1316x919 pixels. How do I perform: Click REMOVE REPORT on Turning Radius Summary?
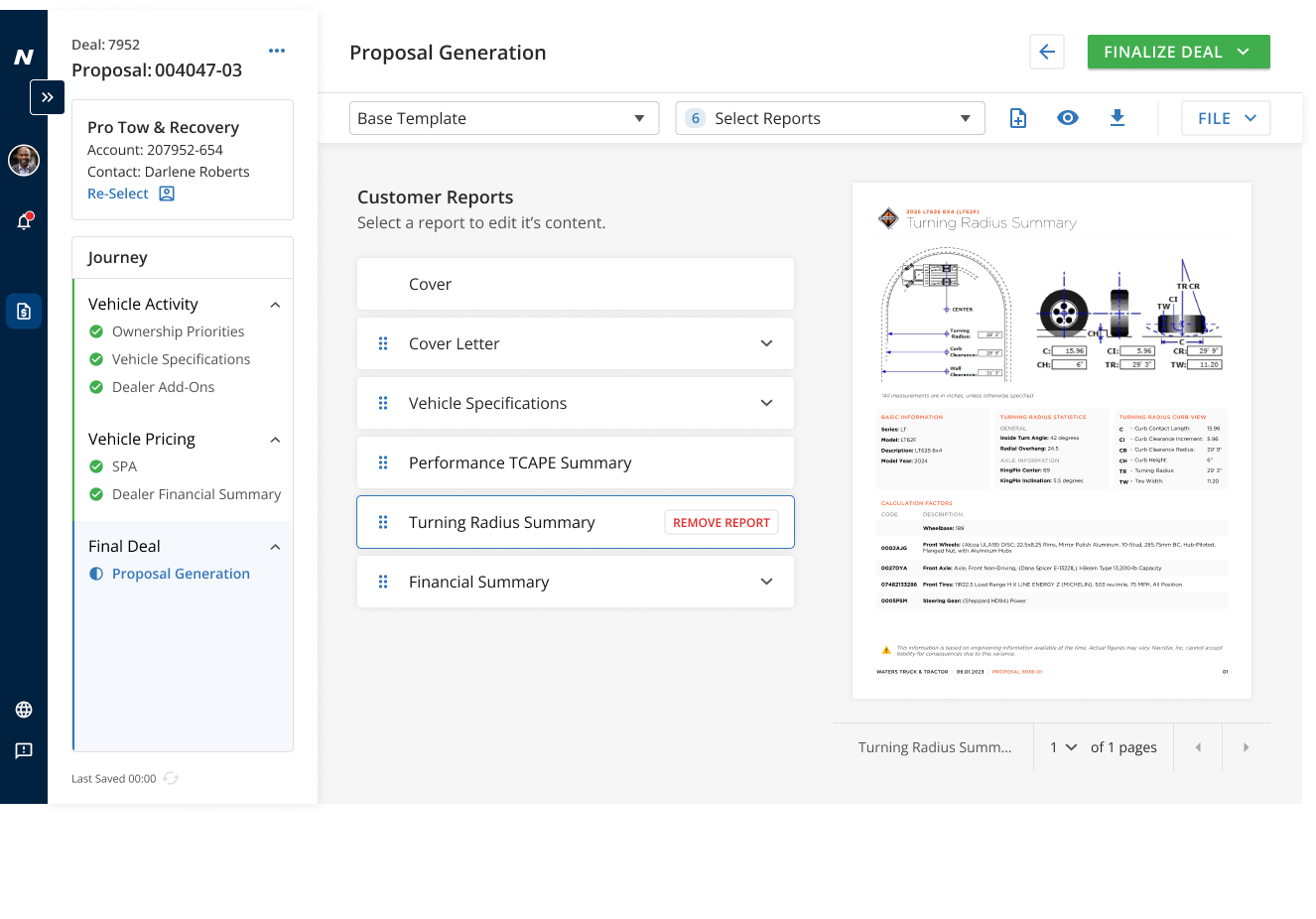[x=722, y=522]
